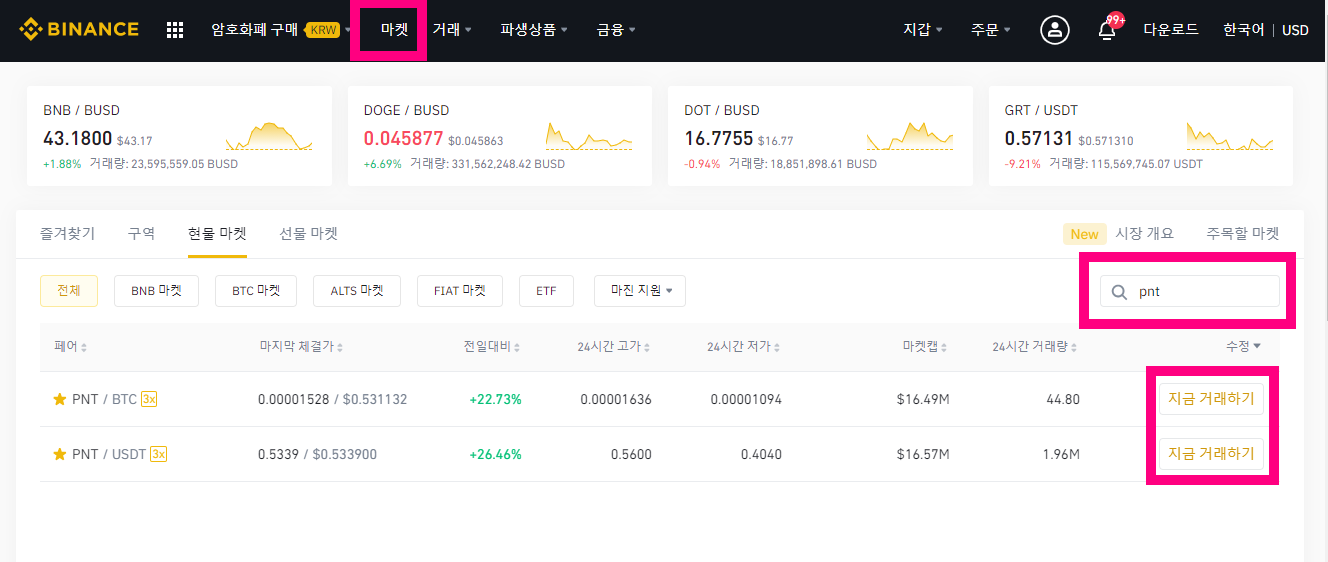
Task: Open the user account profile icon
Action: coord(1054,30)
